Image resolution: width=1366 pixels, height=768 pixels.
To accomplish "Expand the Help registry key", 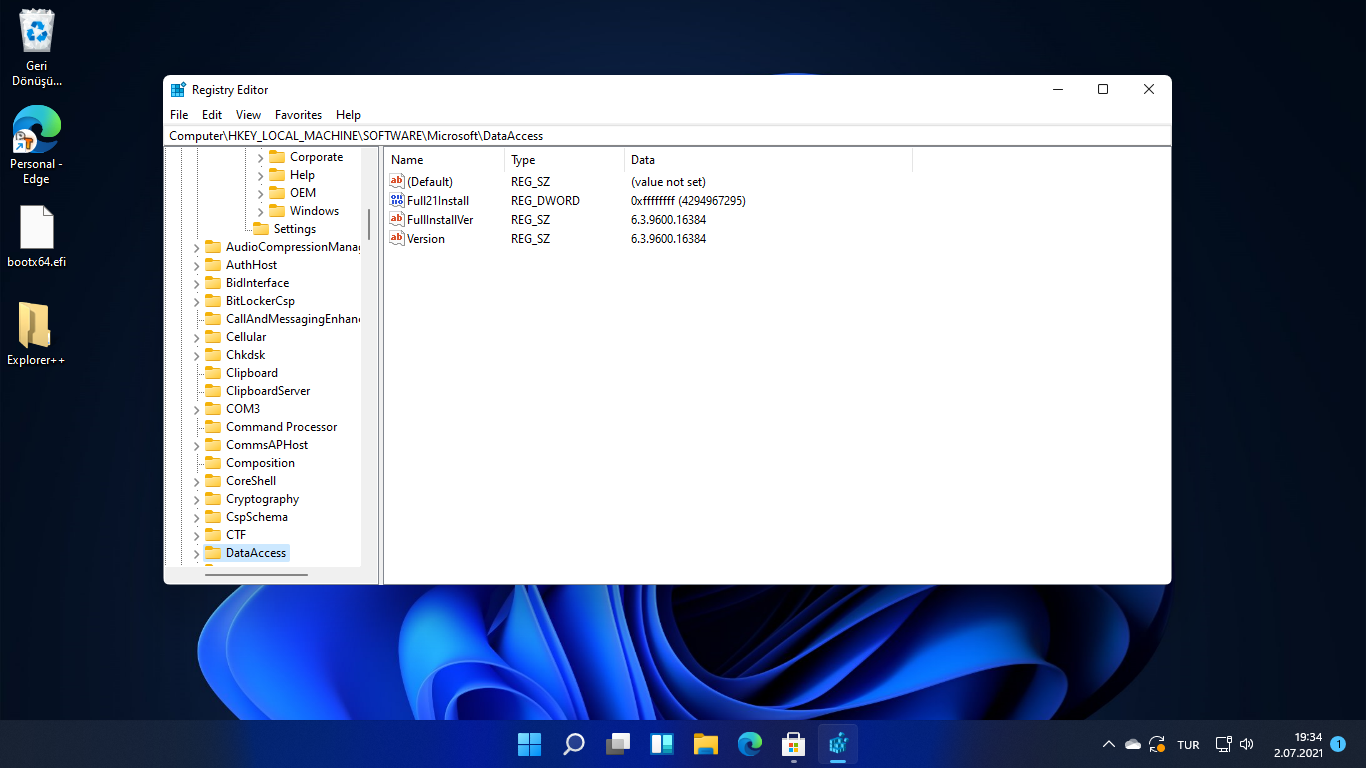I will (260, 175).
